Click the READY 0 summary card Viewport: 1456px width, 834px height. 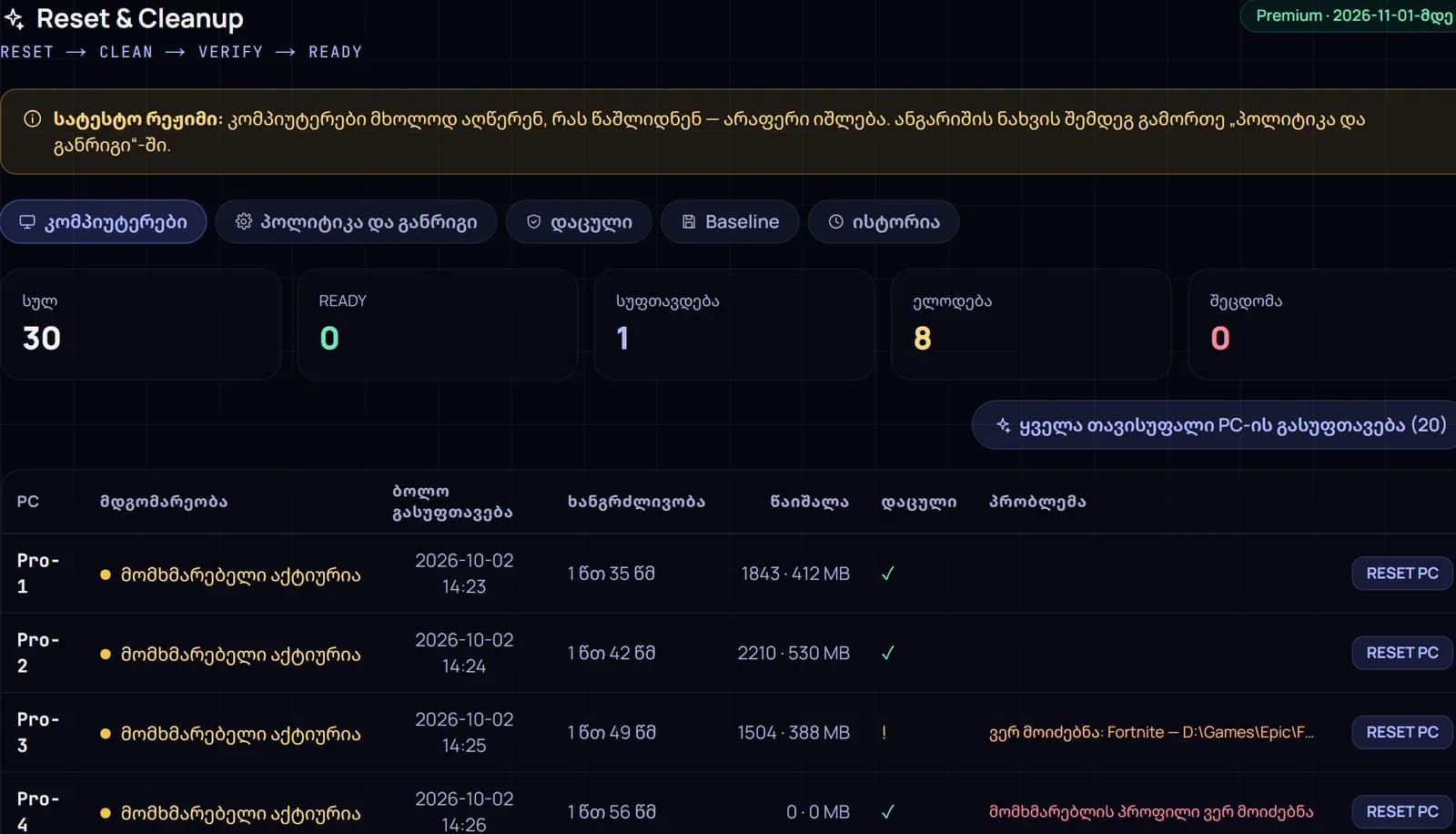[x=438, y=324]
